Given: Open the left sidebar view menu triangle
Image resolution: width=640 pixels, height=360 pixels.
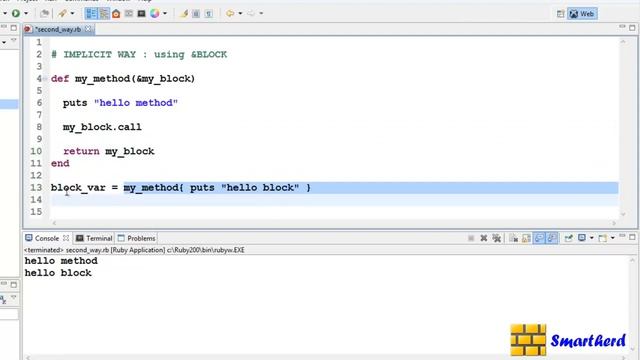Looking at the screenshot, I should 13,40.
